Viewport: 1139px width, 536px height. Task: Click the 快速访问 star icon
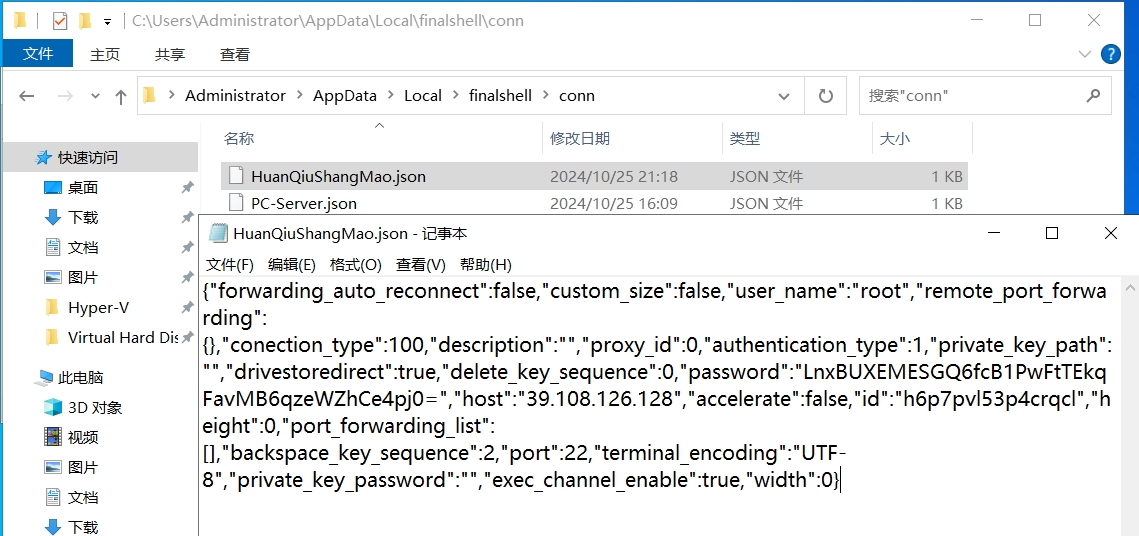coord(44,158)
